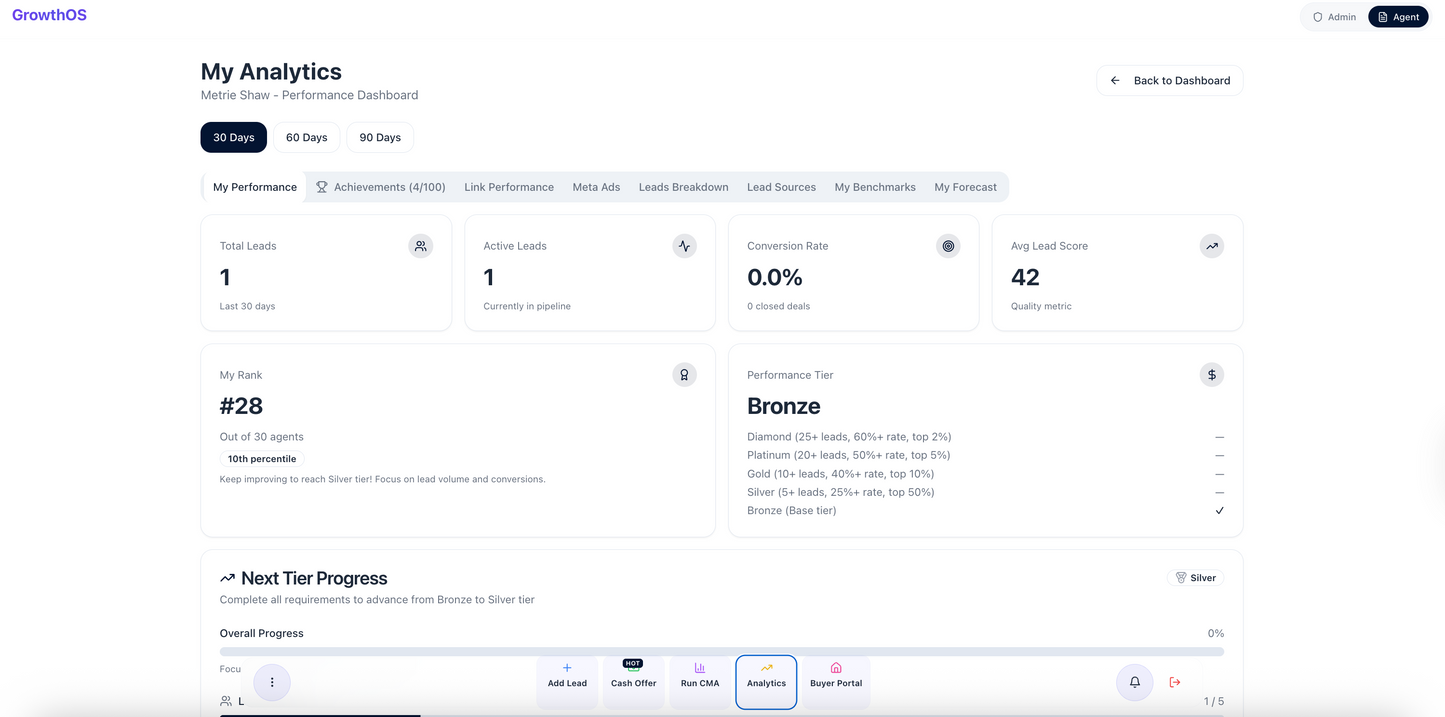Image resolution: width=1445 pixels, height=717 pixels.
Task: Click the Silver tier badge
Action: (1195, 578)
